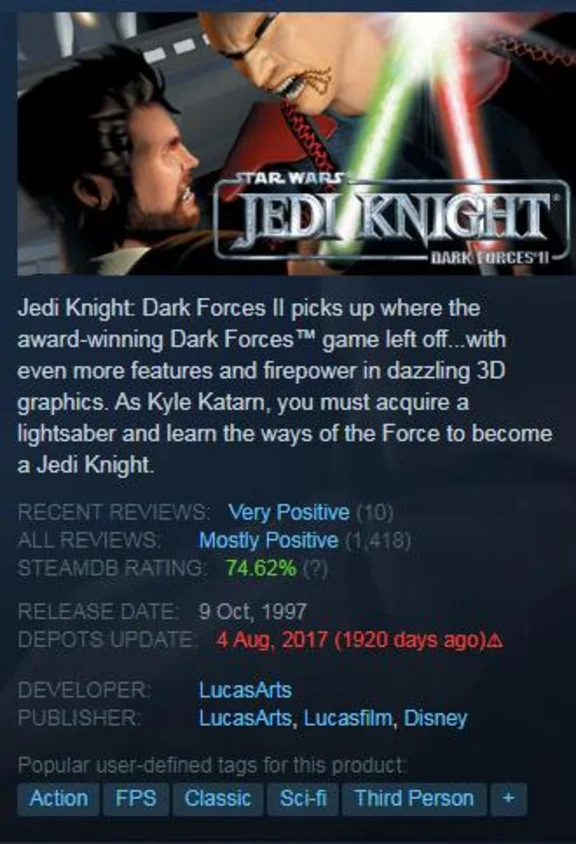This screenshot has width=576, height=844.
Task: Click the SteamDB rating question mark
Action: 315,568
